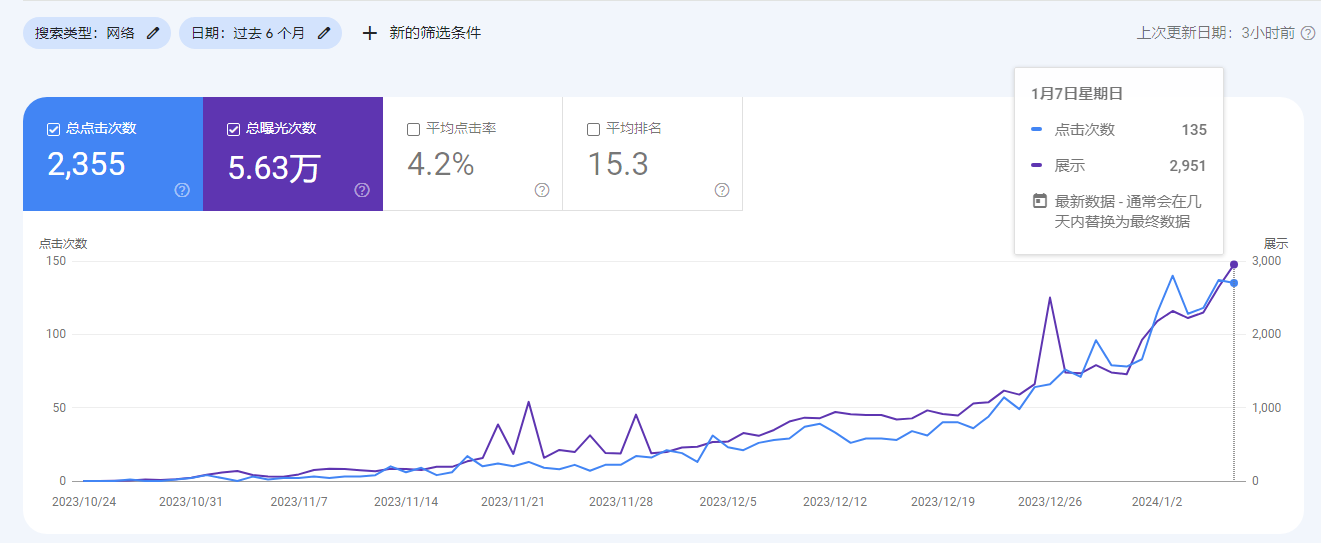Image resolution: width=1321 pixels, height=543 pixels.
Task: Click the plus icon beside 新的筛选条件
Action: [x=370, y=33]
